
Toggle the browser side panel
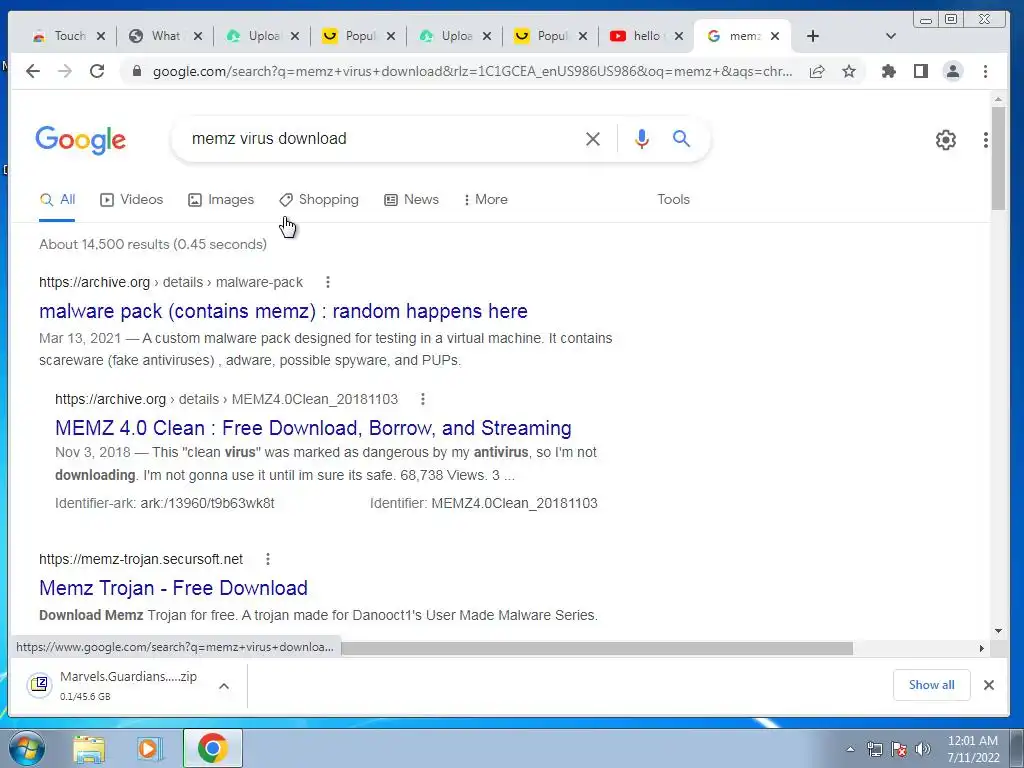[x=921, y=71]
